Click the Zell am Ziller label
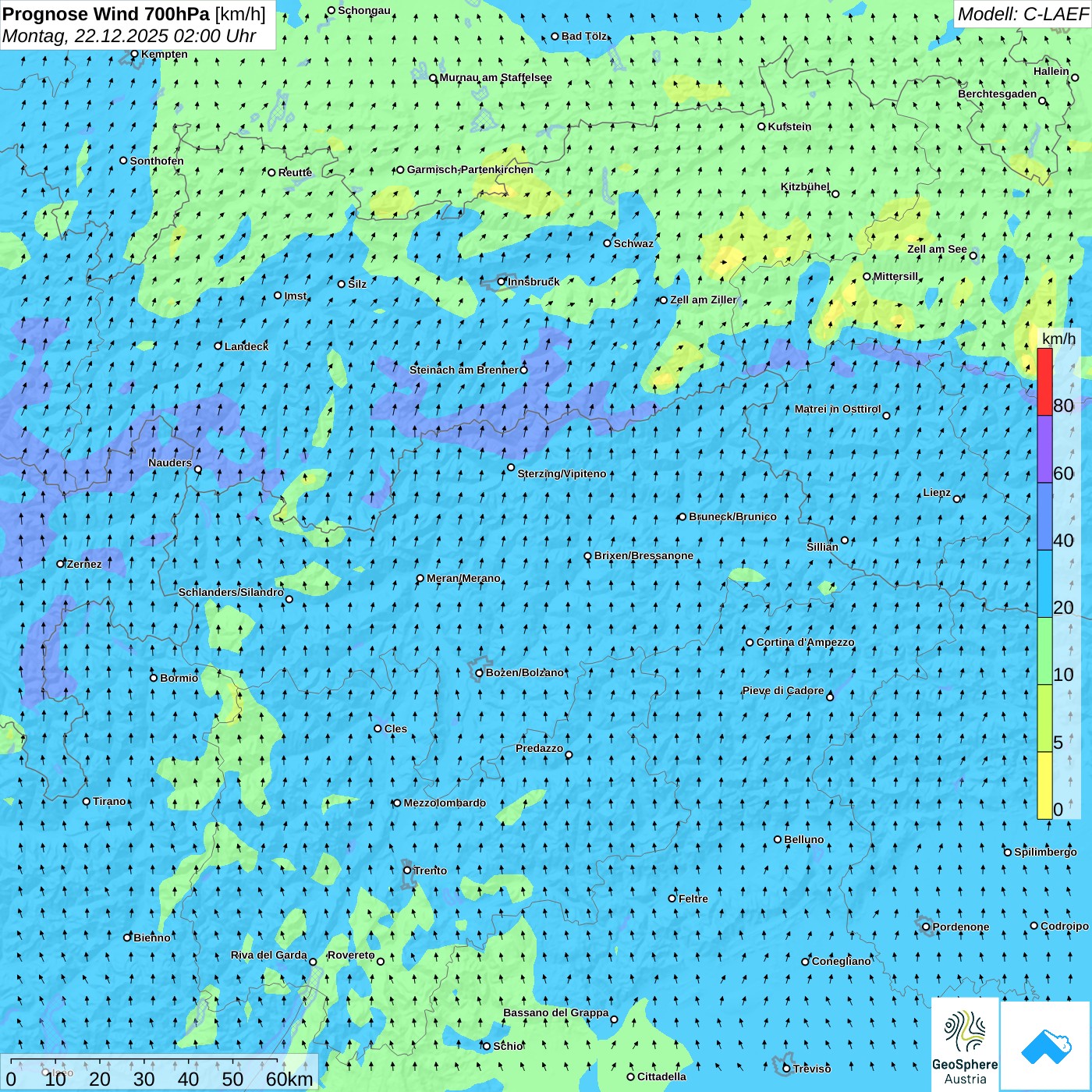This screenshot has width=1092, height=1092. pyautogui.click(x=704, y=300)
